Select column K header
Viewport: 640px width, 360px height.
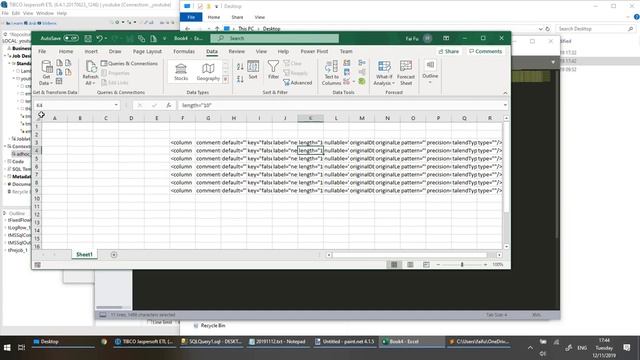[x=310, y=118]
